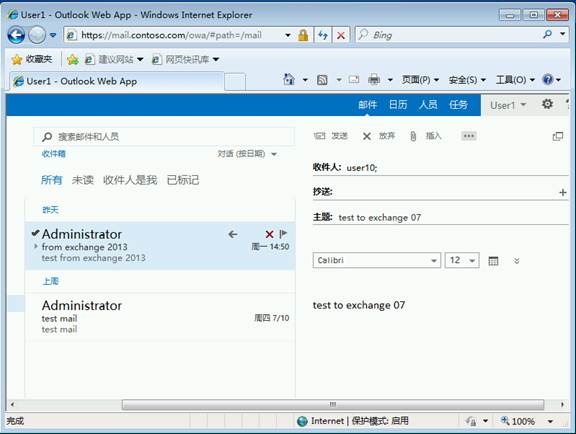Click the horizontal scrollbar thumb
Image resolution: width=576 pixels, height=434 pixels.
coord(333,405)
